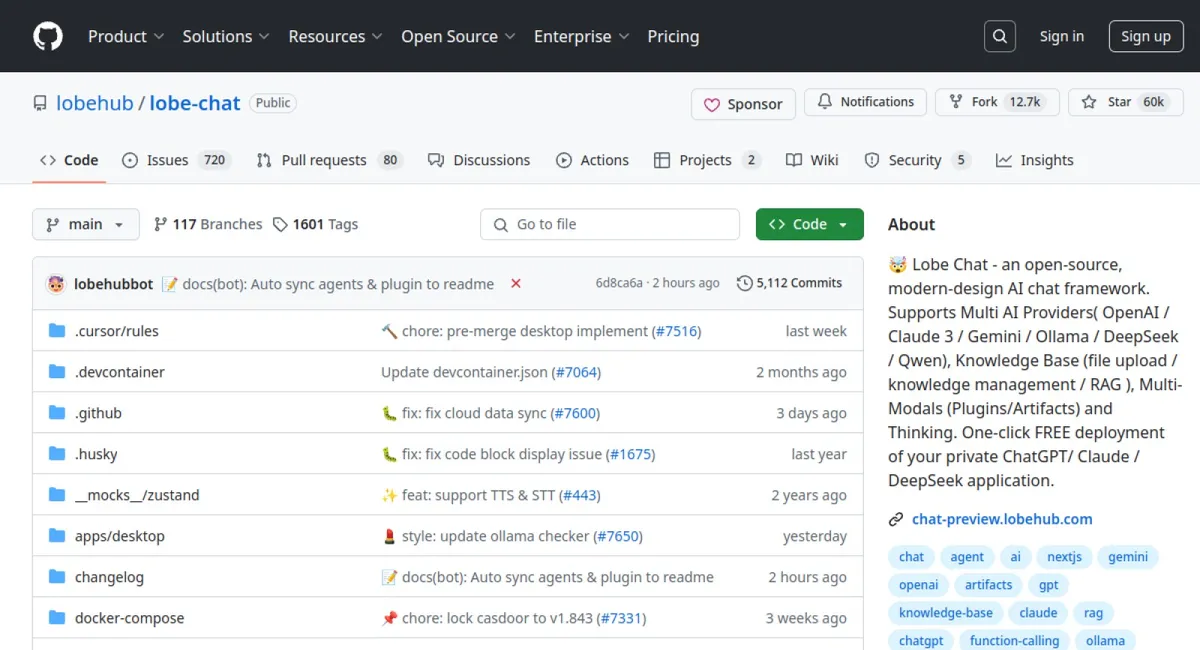Viewport: 1200px width, 650px height.
Task: Click the 5,112 Commits link
Action: click(790, 284)
